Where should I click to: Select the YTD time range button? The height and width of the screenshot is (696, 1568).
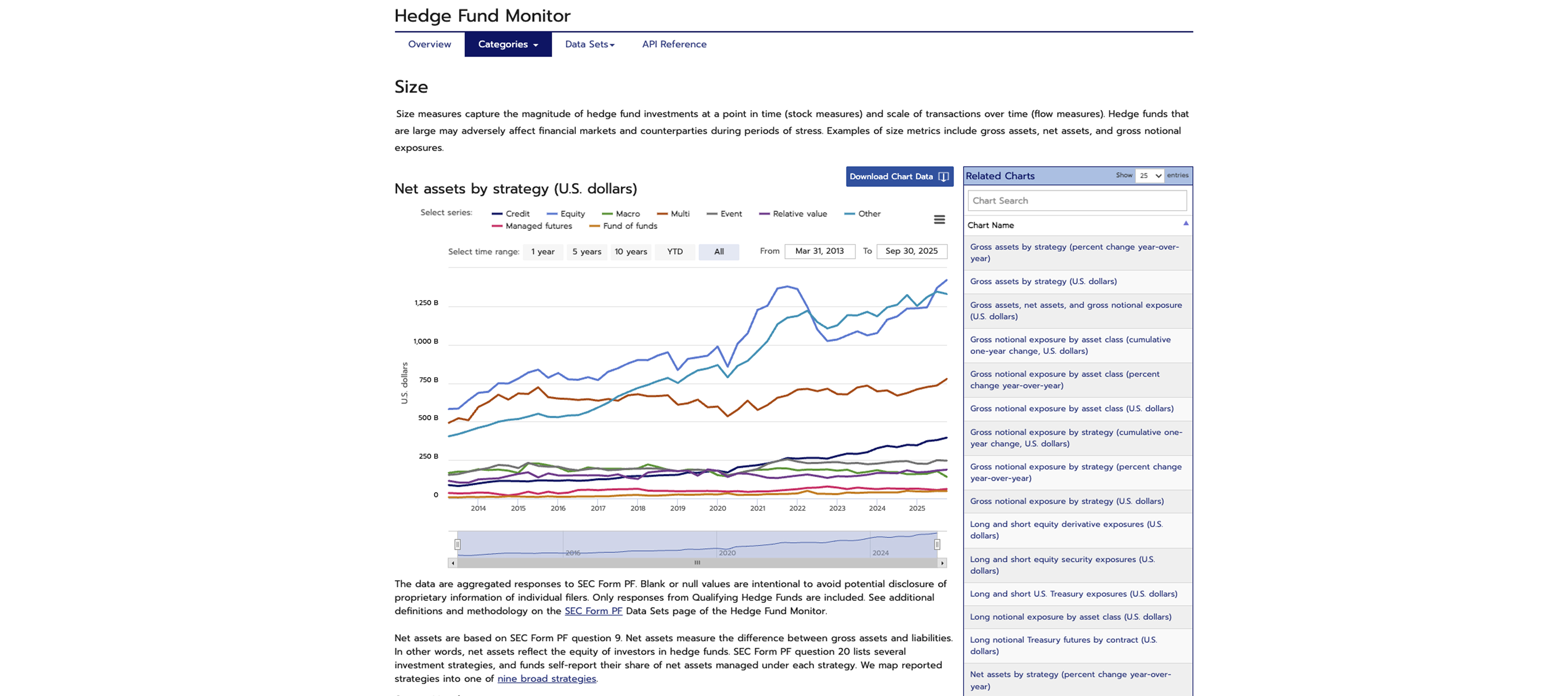click(674, 251)
